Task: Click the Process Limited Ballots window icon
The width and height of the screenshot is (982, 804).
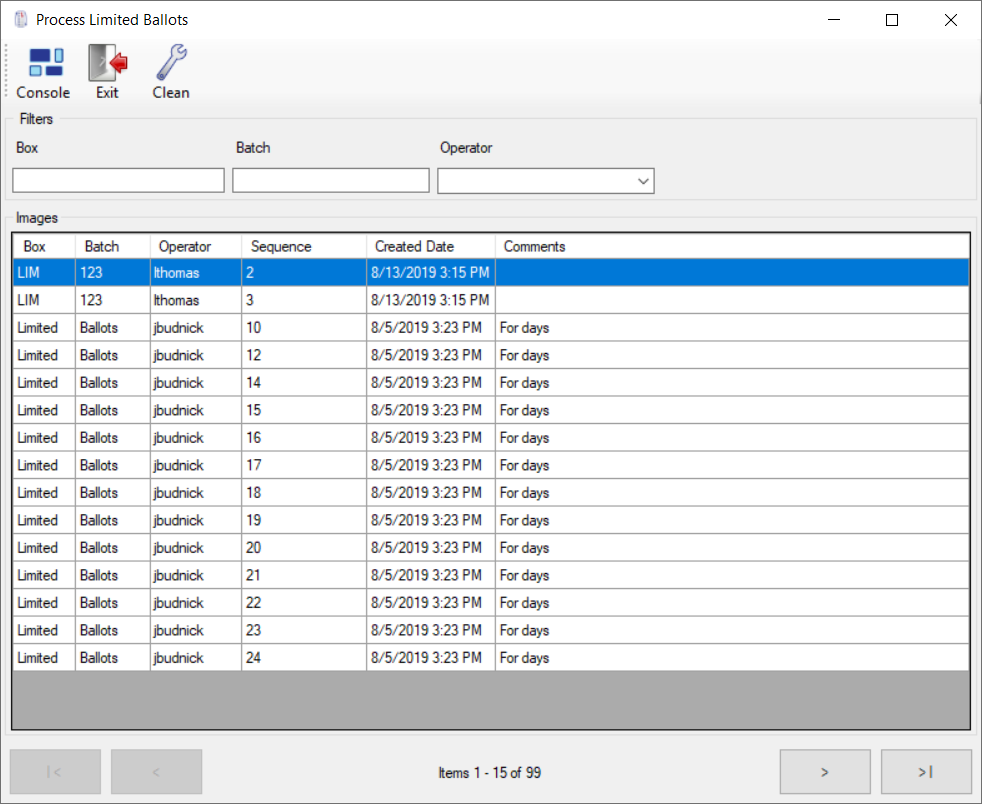Action: (21, 19)
